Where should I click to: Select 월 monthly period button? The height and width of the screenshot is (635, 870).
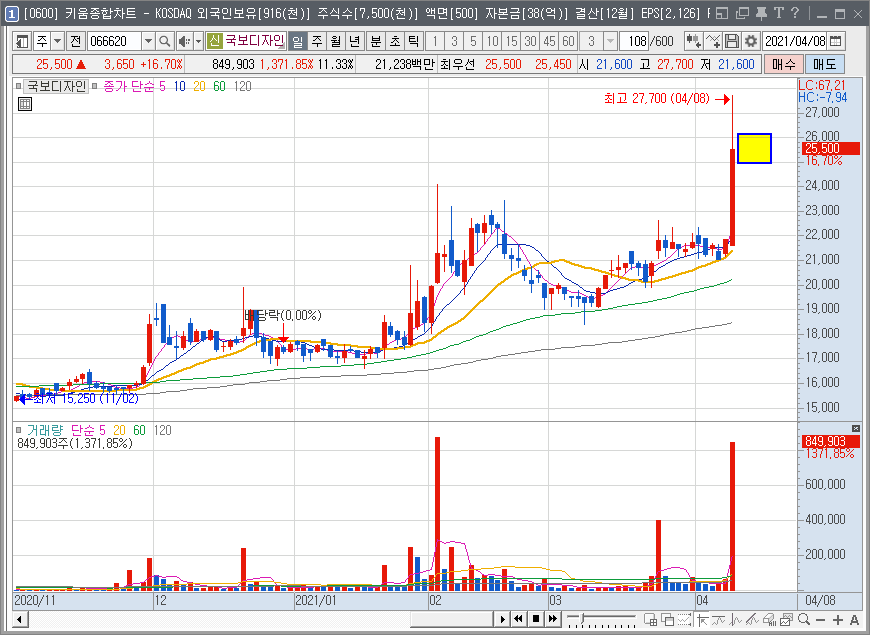pos(336,41)
